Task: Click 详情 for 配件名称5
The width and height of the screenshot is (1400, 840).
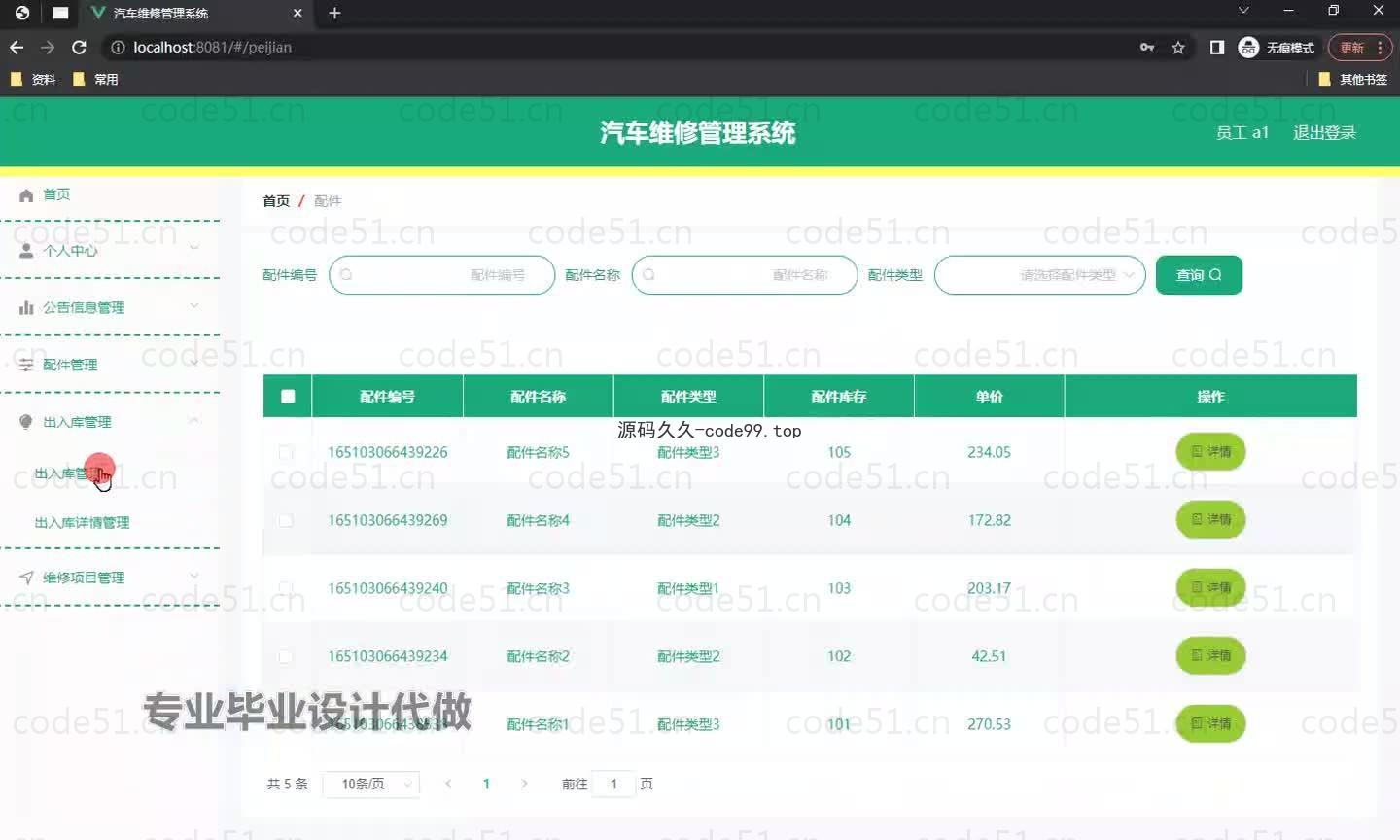Action: (x=1210, y=451)
